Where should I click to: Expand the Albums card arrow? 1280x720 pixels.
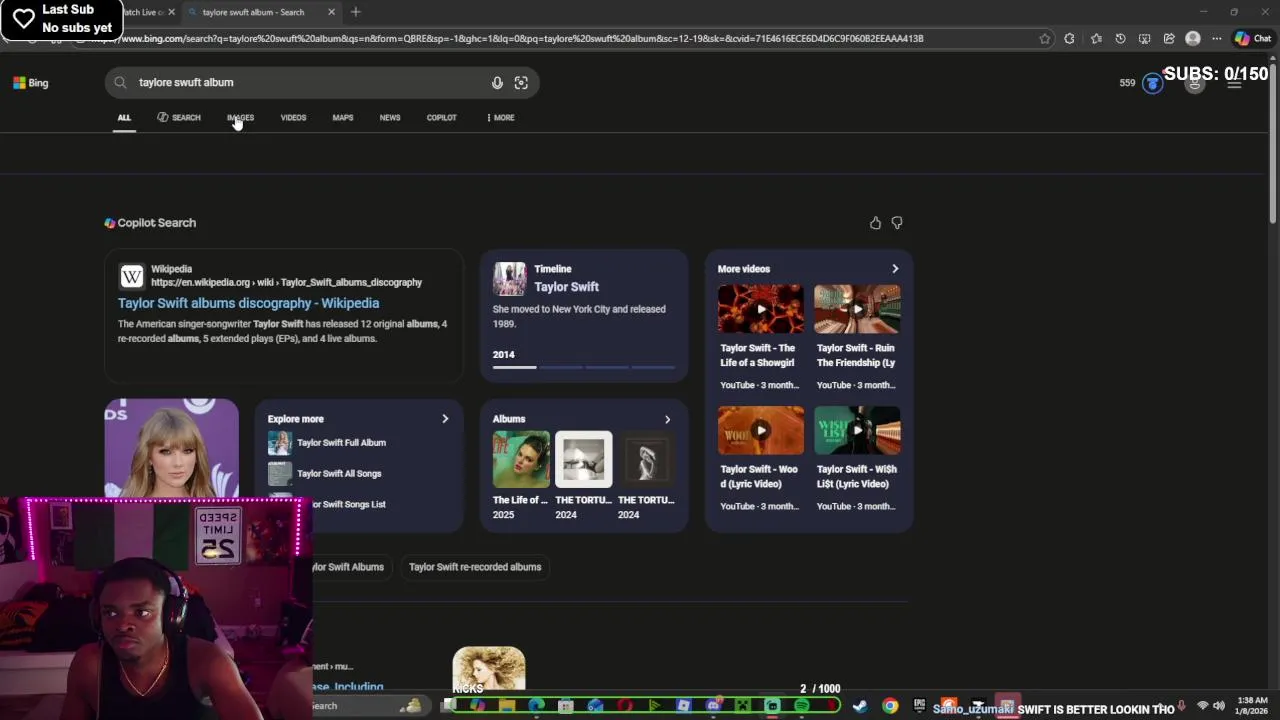point(667,419)
